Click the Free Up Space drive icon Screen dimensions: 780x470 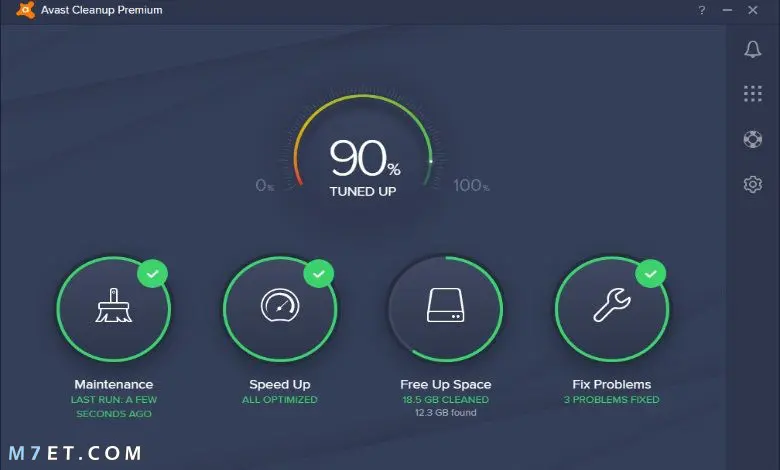(x=446, y=305)
